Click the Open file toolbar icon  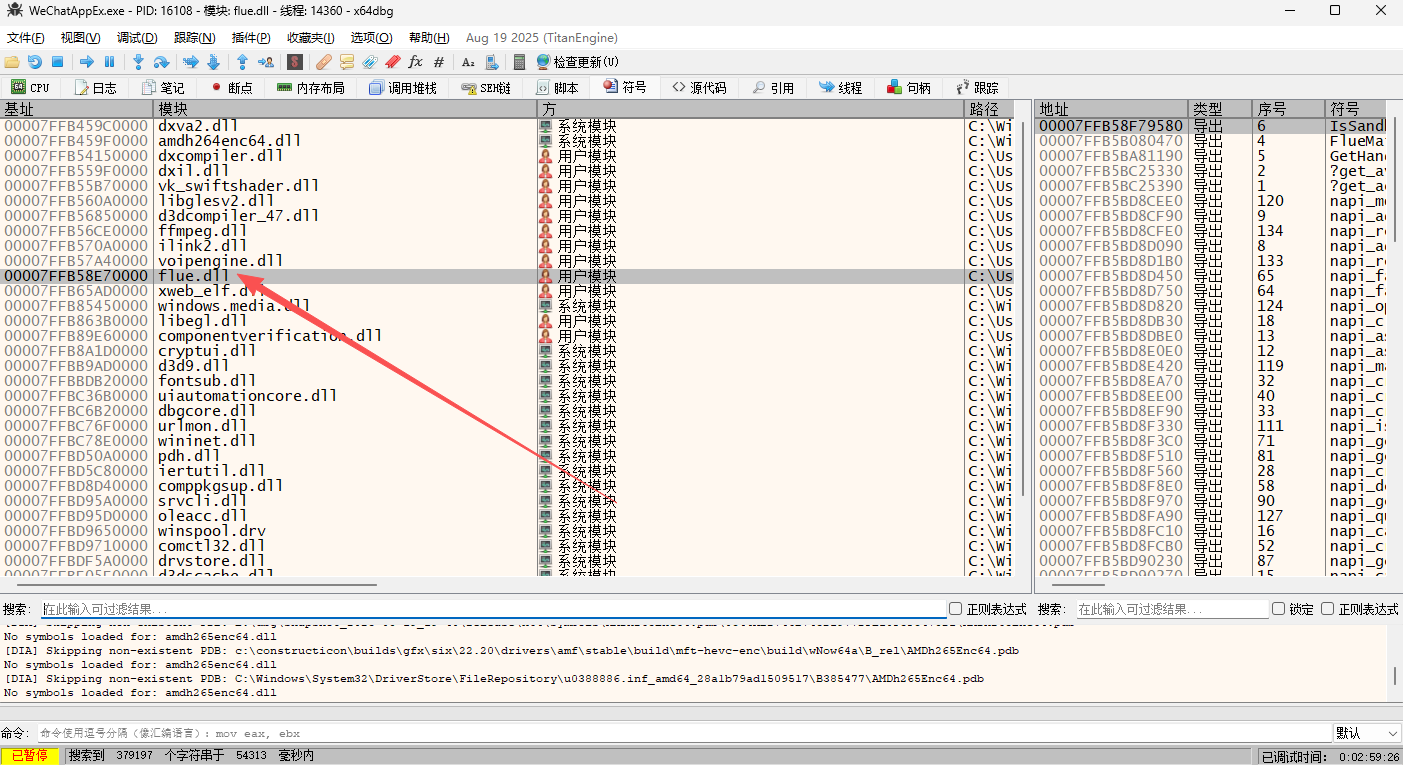click(x=12, y=62)
